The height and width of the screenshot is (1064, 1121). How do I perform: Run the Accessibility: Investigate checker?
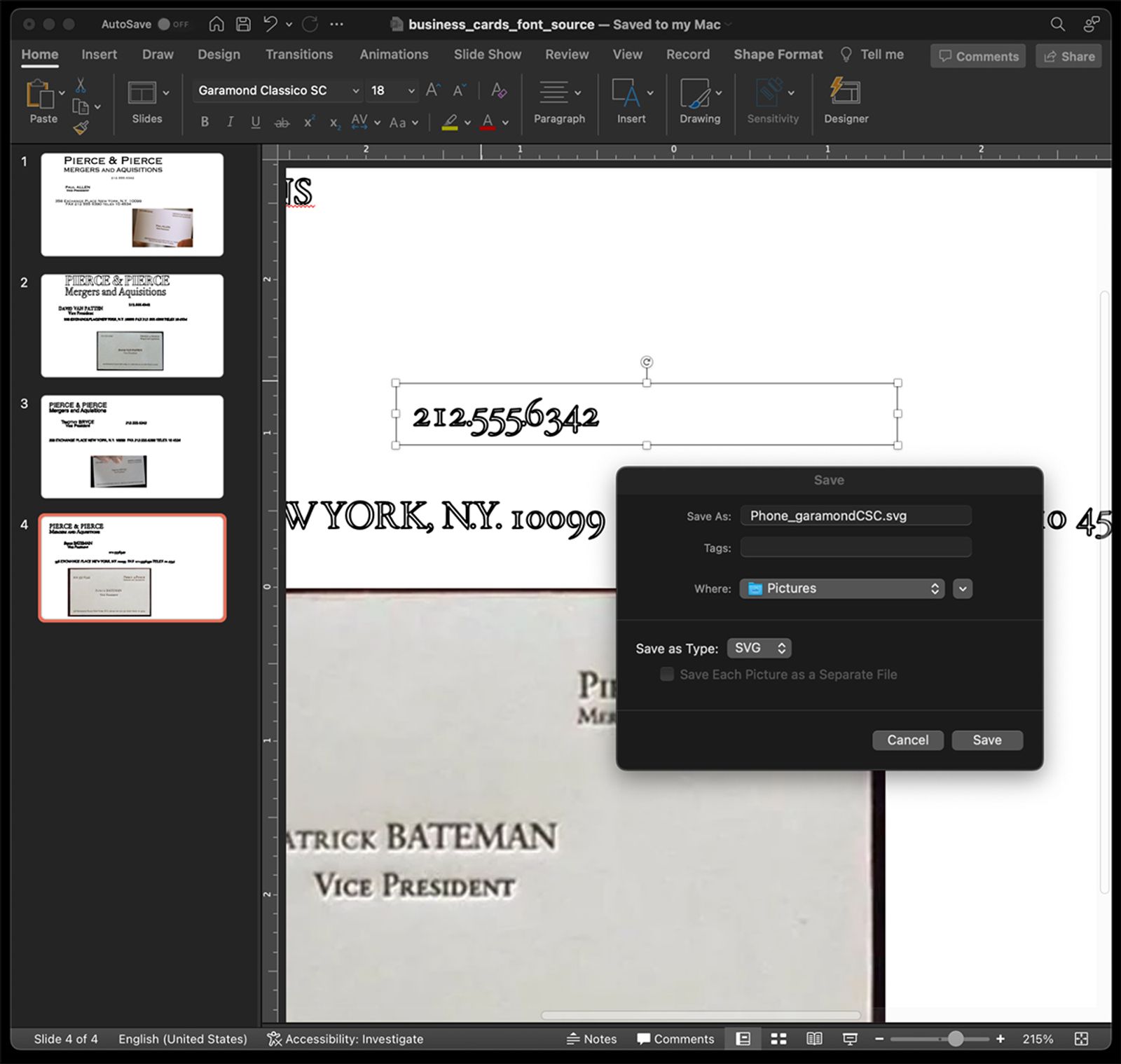(346, 1039)
